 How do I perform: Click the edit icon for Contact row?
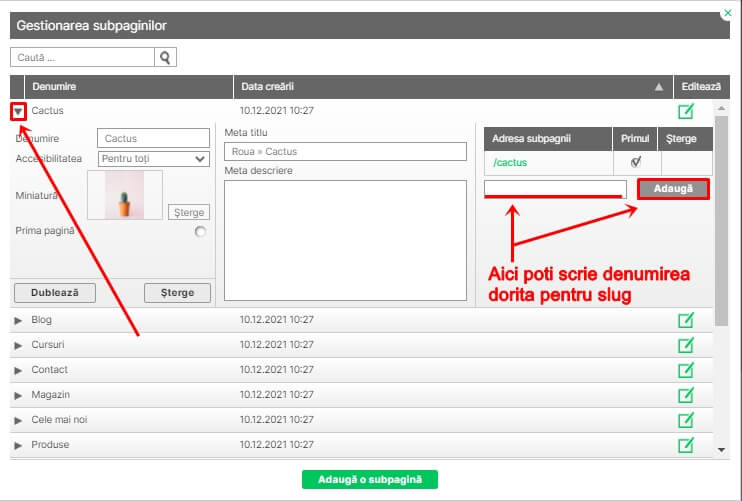(686, 370)
